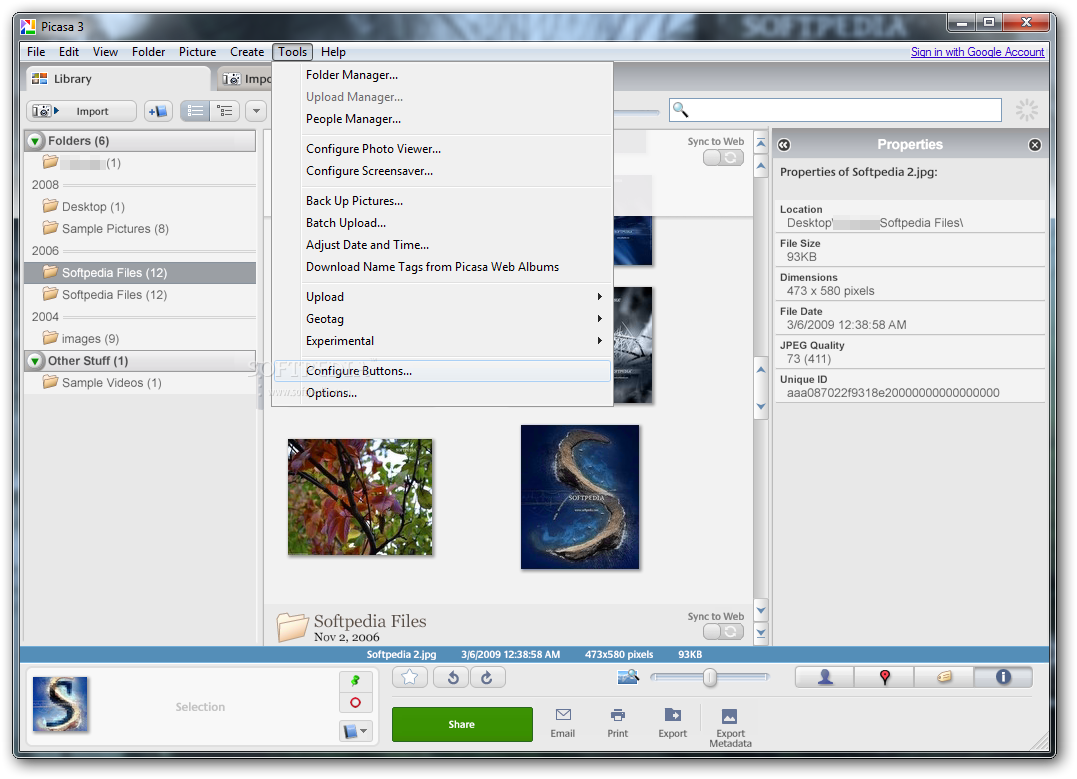Switch to tree folder view icon
The height and width of the screenshot is (779, 1077).
coord(225,111)
